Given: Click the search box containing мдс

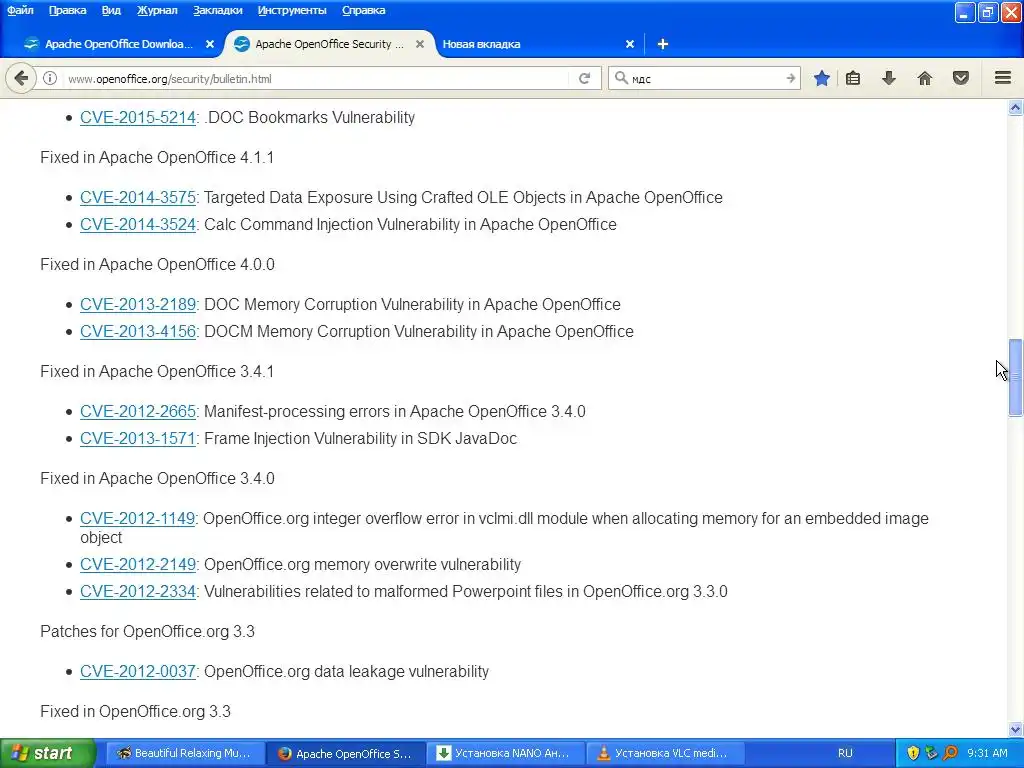Looking at the screenshot, I should [705, 78].
